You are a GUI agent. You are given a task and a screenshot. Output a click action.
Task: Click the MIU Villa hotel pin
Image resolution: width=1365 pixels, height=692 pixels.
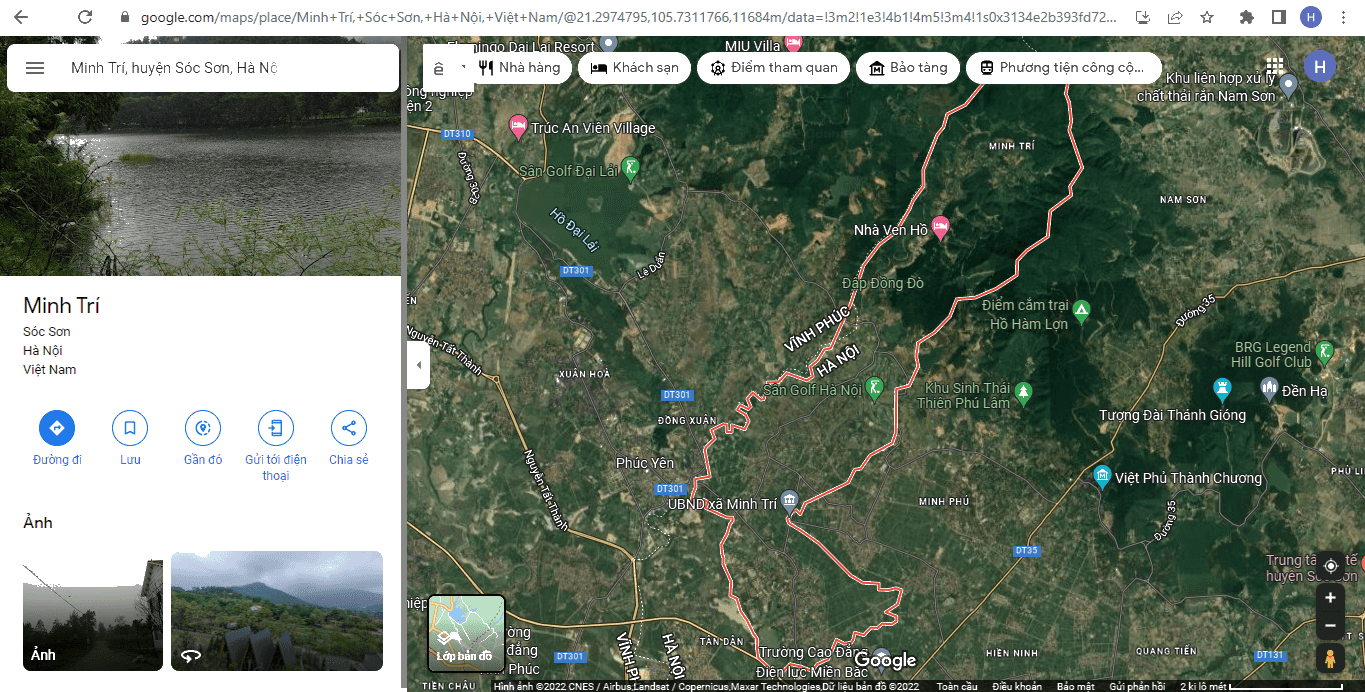(793, 42)
